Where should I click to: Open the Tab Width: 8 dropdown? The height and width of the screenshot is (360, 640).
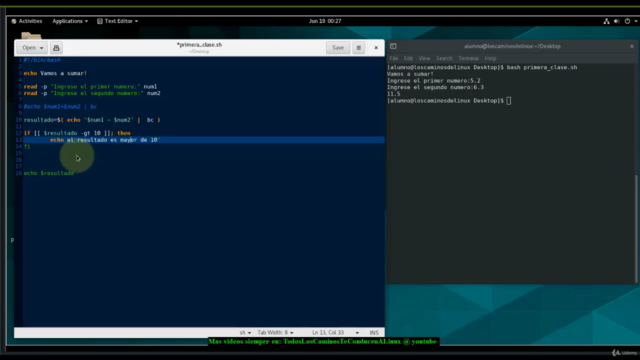click(275, 333)
